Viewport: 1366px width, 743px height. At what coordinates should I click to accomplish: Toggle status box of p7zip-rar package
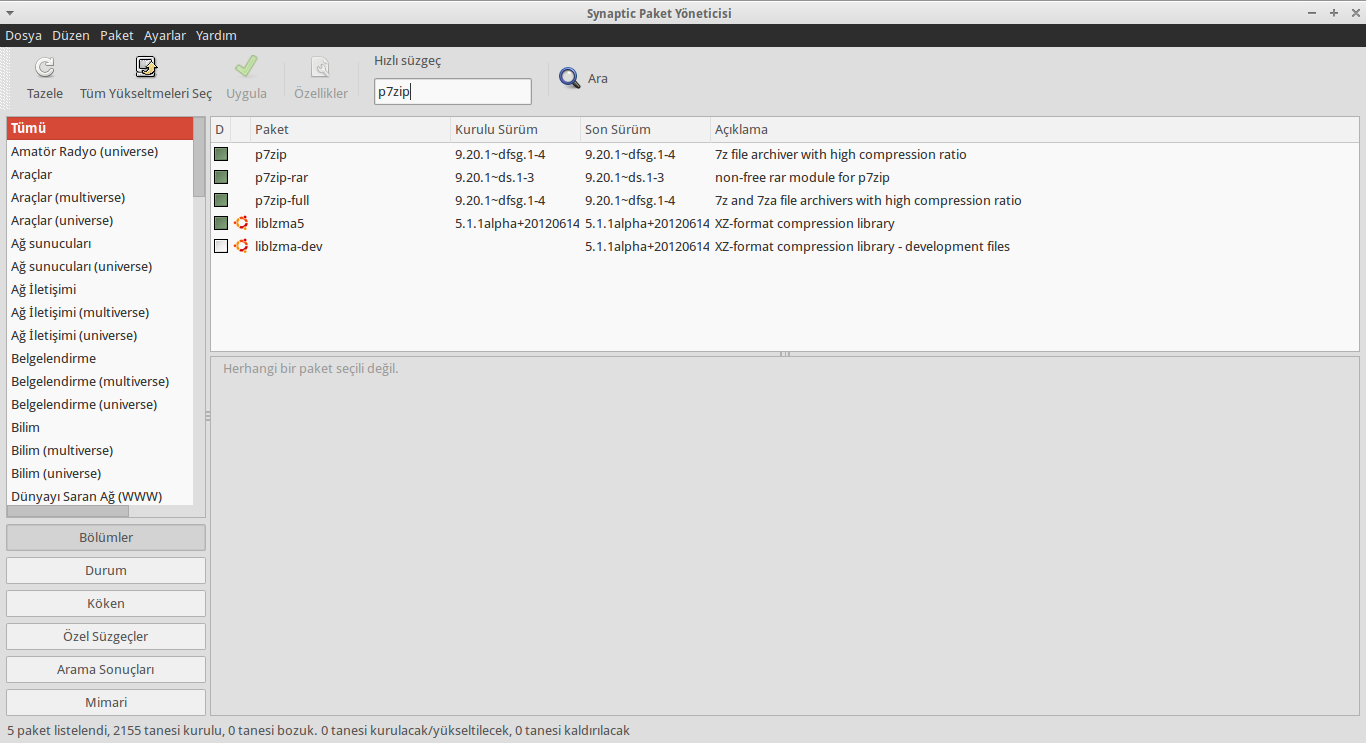[x=221, y=178]
